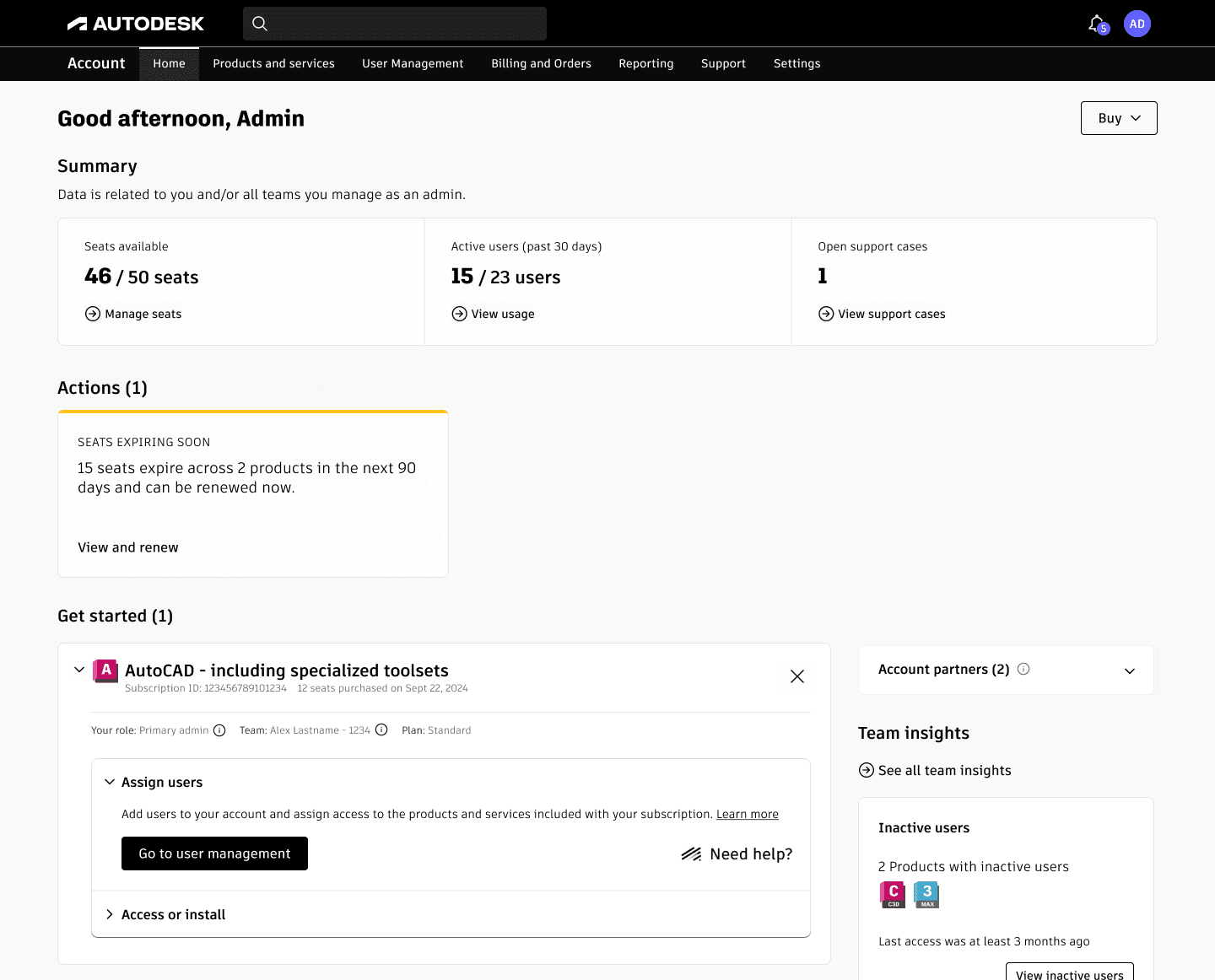This screenshot has height=980, width=1215.
Task: Click the Inactive users heading
Action: (x=924, y=827)
